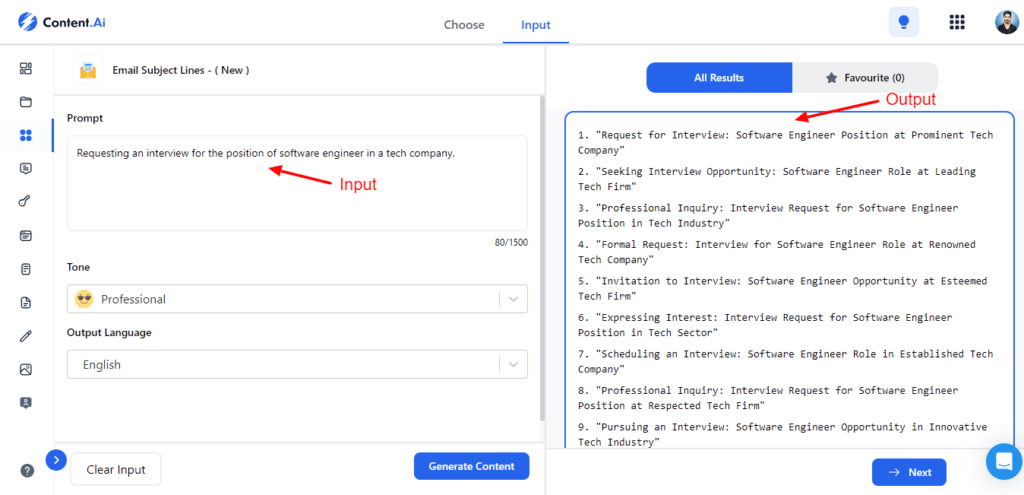Click the star icon on Favourite tab
1024x495 pixels.
831,78
